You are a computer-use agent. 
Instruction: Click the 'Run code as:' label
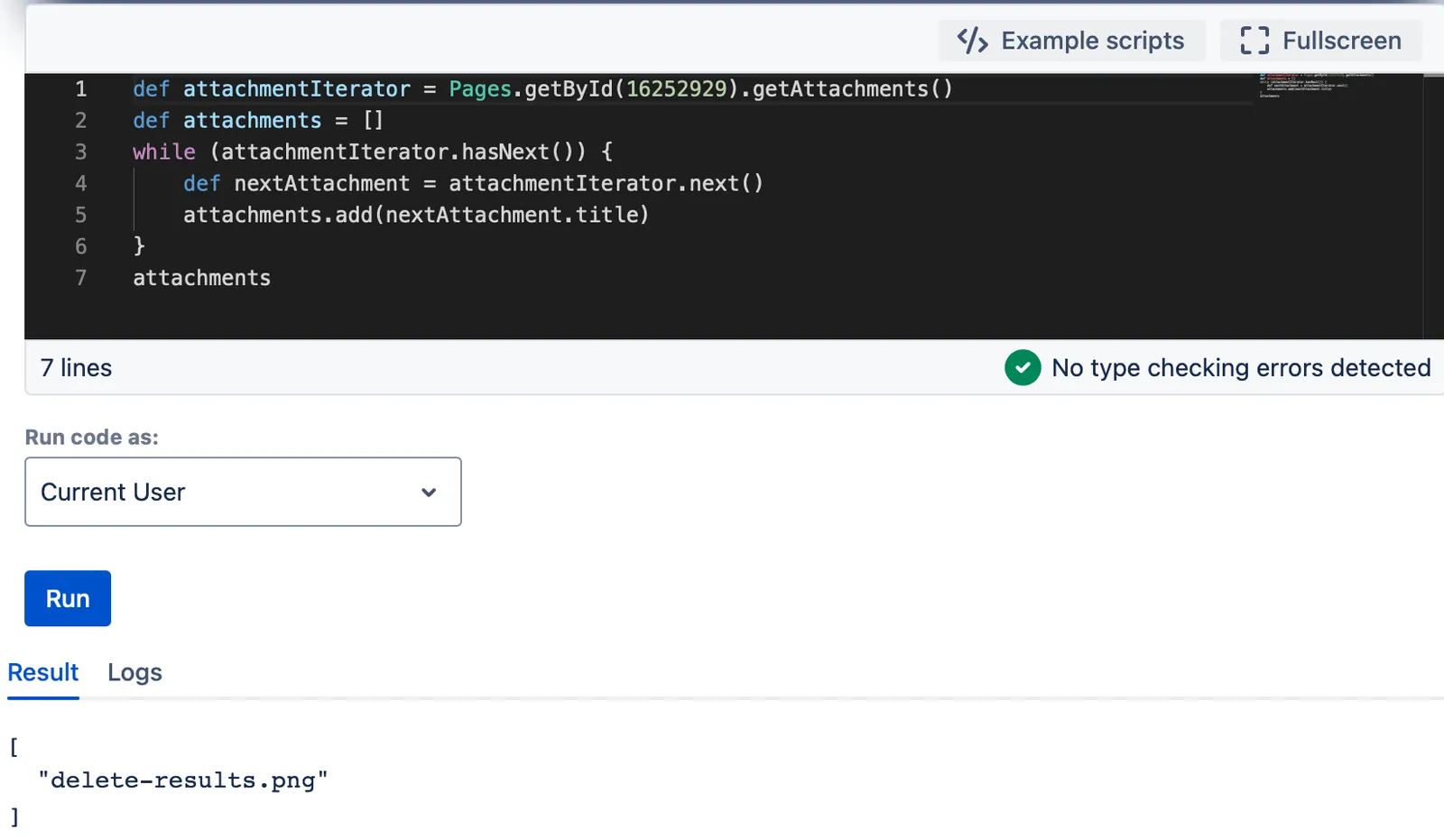point(92,437)
